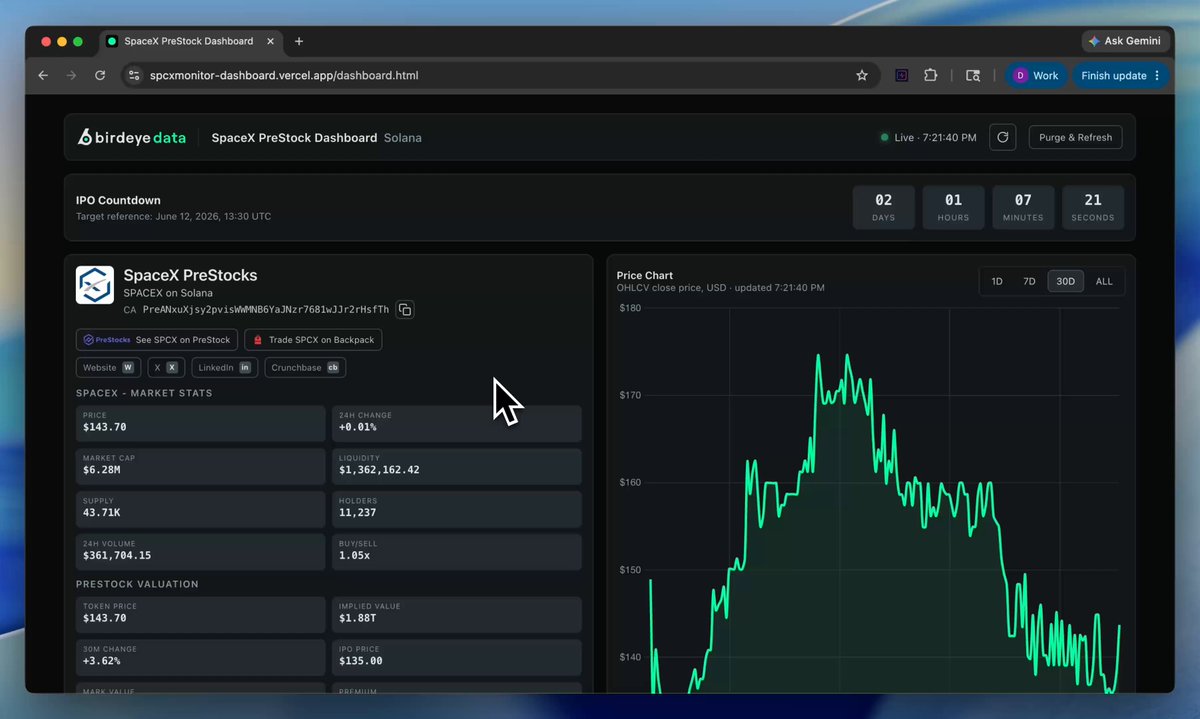The width and height of the screenshot is (1200, 719).
Task: Open the tab search icon beside Work profile
Action: click(973, 75)
